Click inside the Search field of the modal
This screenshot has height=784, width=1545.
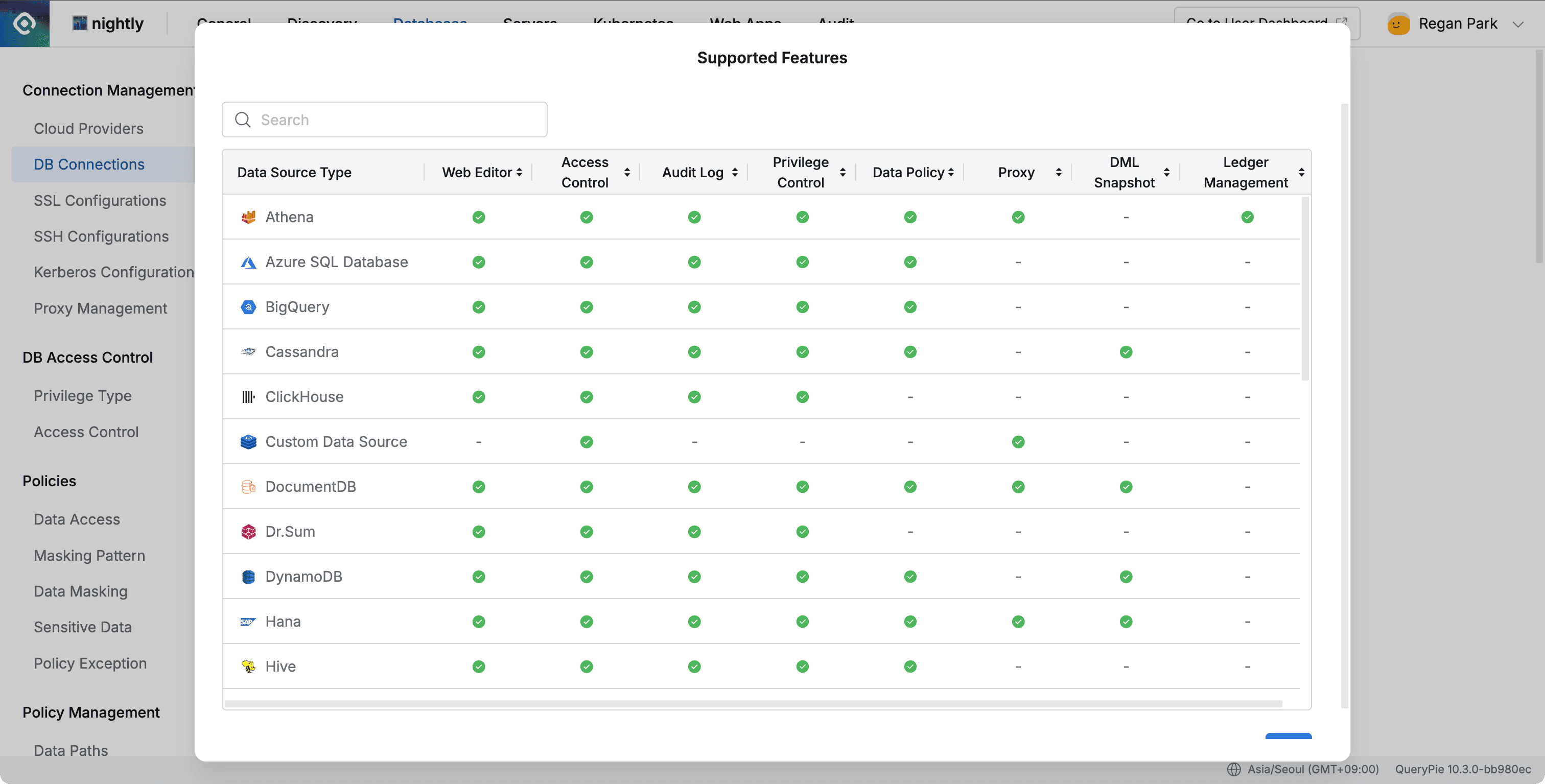384,120
